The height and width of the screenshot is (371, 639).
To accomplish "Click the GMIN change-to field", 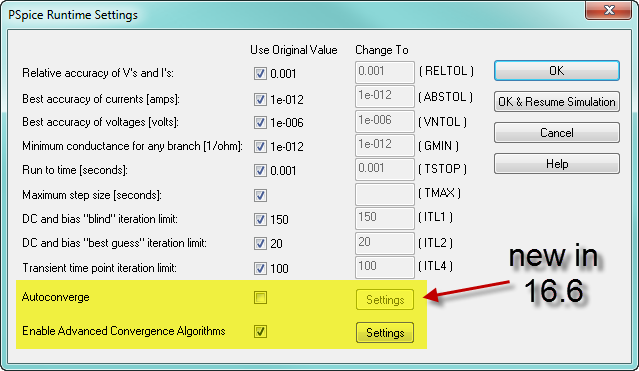I will (385, 145).
